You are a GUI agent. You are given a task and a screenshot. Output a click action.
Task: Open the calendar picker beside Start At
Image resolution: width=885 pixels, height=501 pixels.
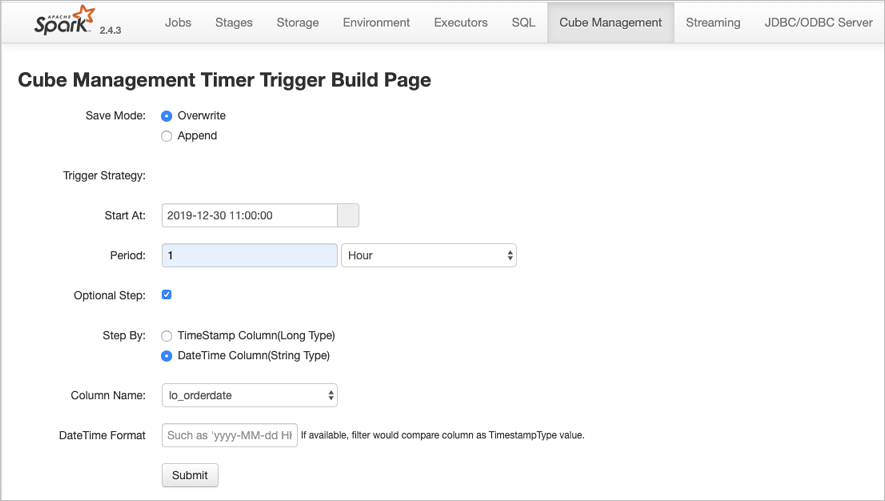(x=348, y=216)
